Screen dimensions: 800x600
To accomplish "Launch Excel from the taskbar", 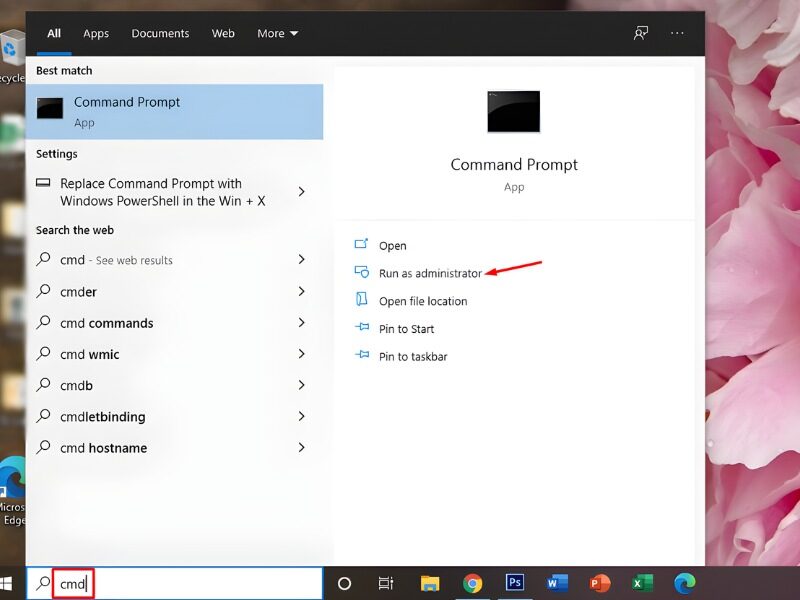I will point(642,583).
